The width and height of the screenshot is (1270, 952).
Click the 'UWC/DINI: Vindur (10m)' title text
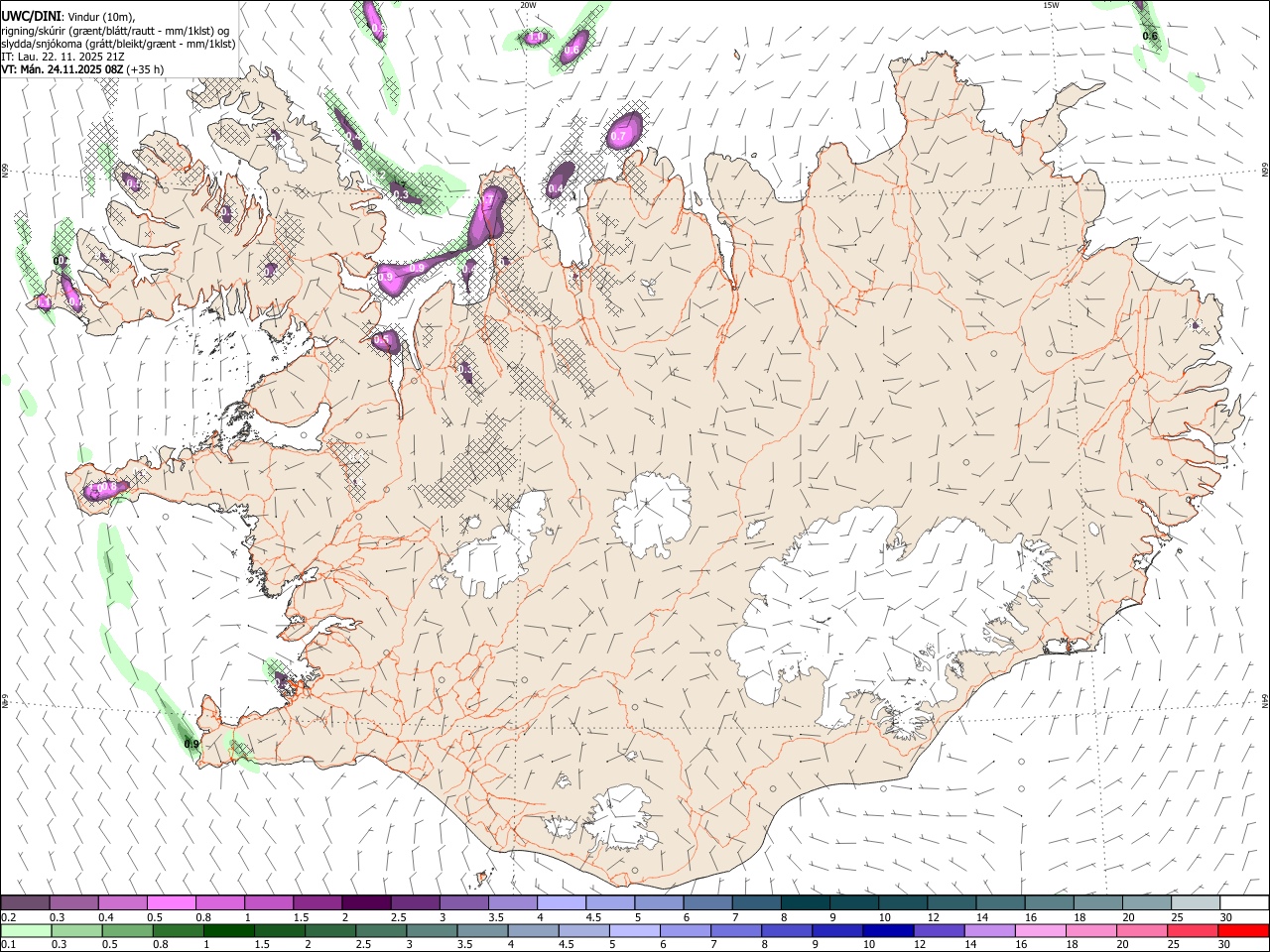click(67, 16)
